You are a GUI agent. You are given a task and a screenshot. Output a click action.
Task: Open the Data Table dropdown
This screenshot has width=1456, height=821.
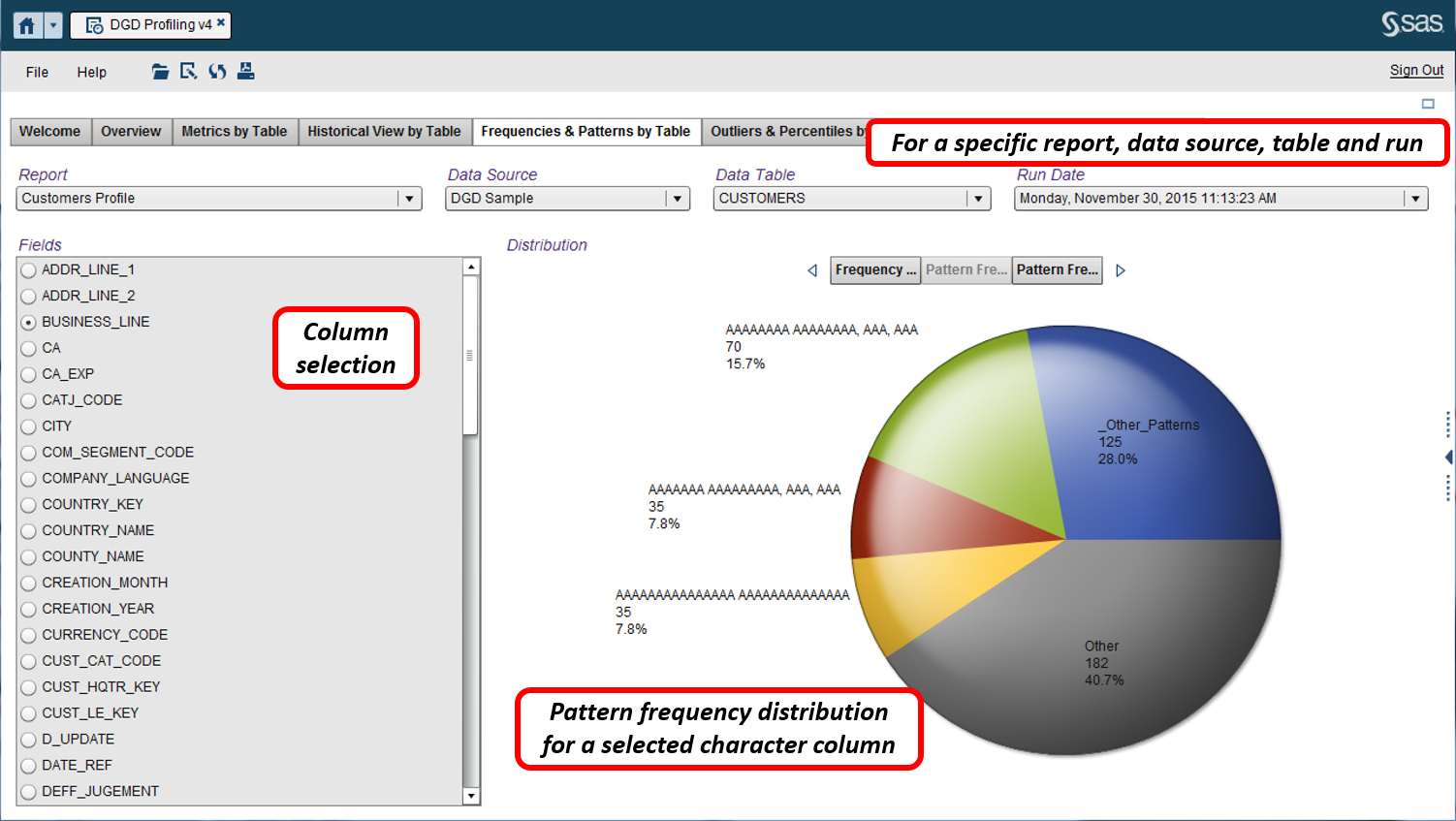980,198
